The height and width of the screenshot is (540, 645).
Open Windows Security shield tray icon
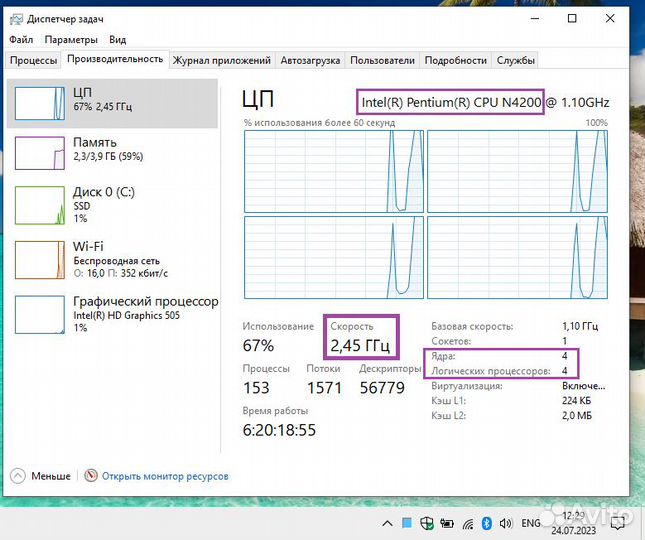(x=427, y=524)
